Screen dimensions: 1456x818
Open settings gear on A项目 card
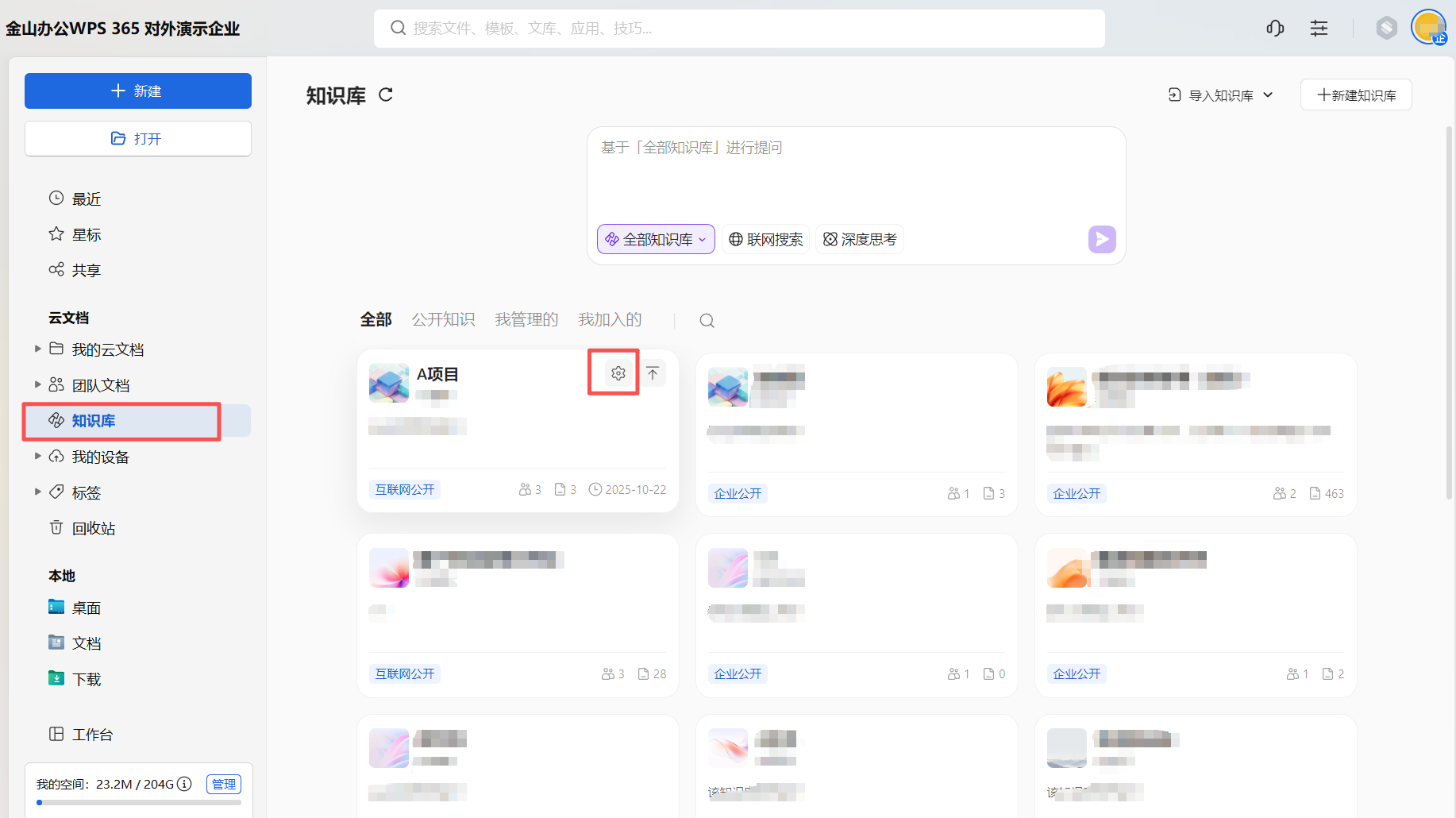(618, 373)
